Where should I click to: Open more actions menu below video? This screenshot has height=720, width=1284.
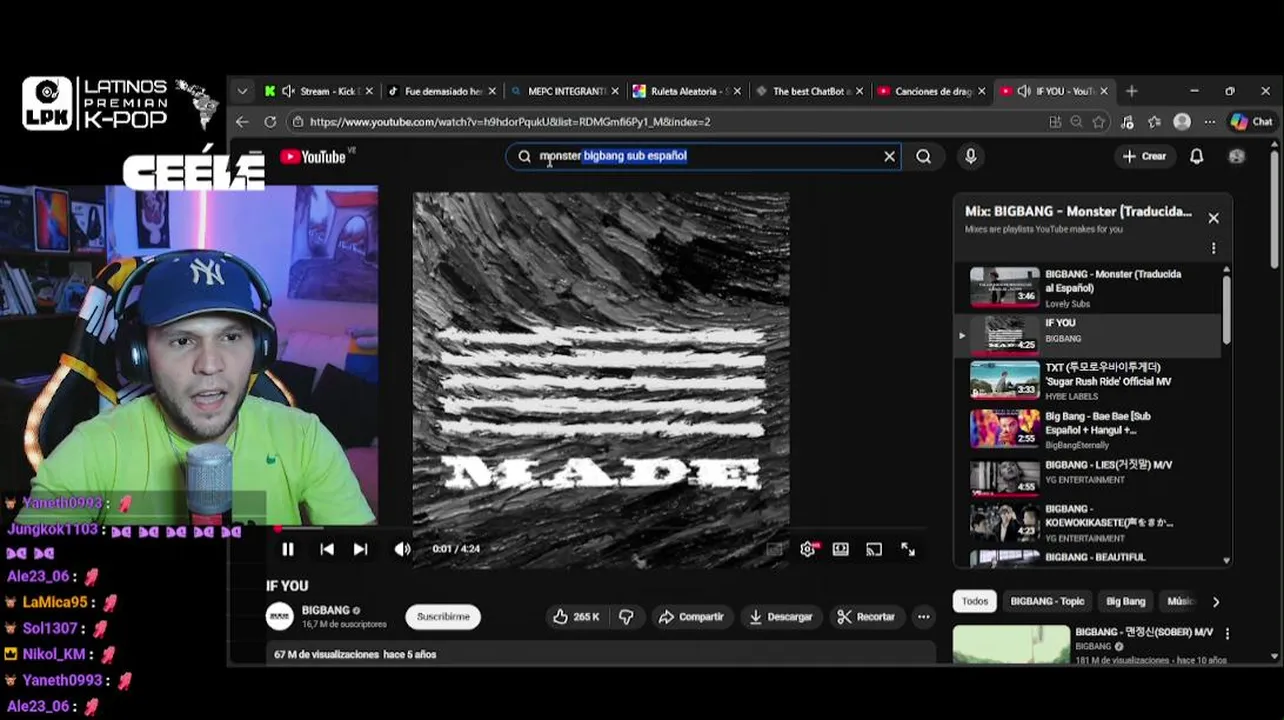tap(924, 617)
